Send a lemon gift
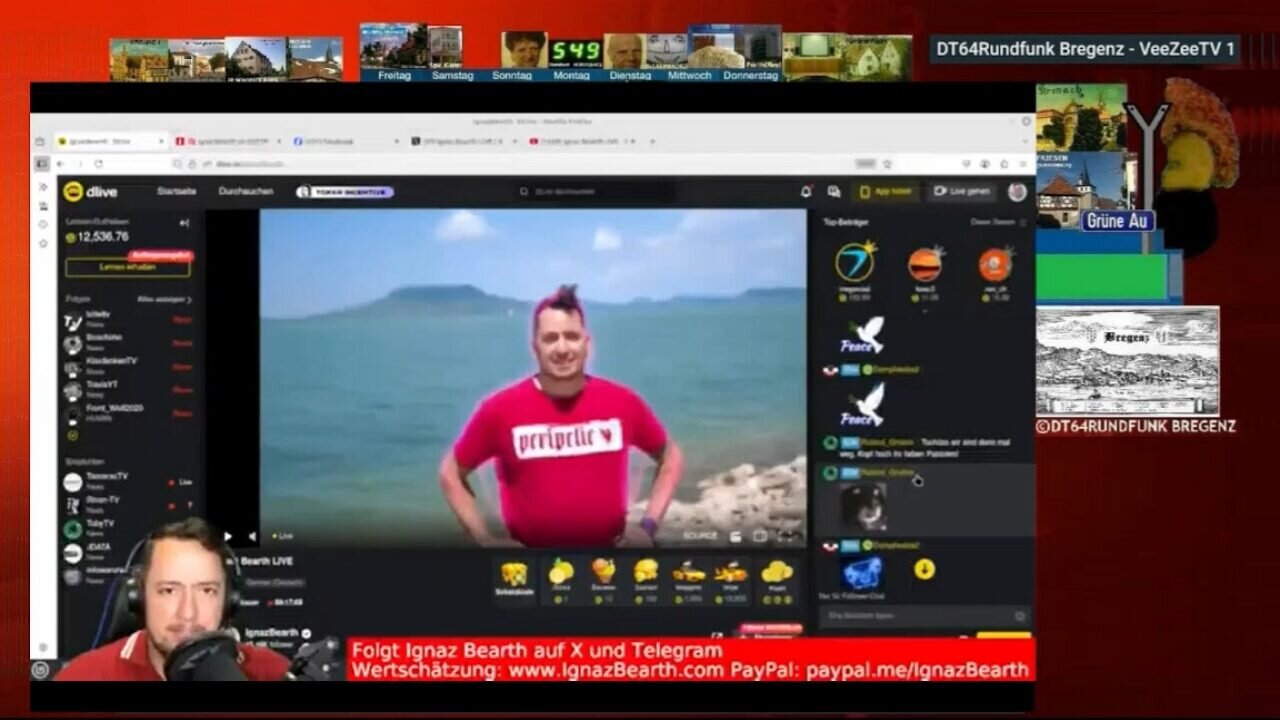The height and width of the screenshot is (720, 1280). tap(561, 578)
